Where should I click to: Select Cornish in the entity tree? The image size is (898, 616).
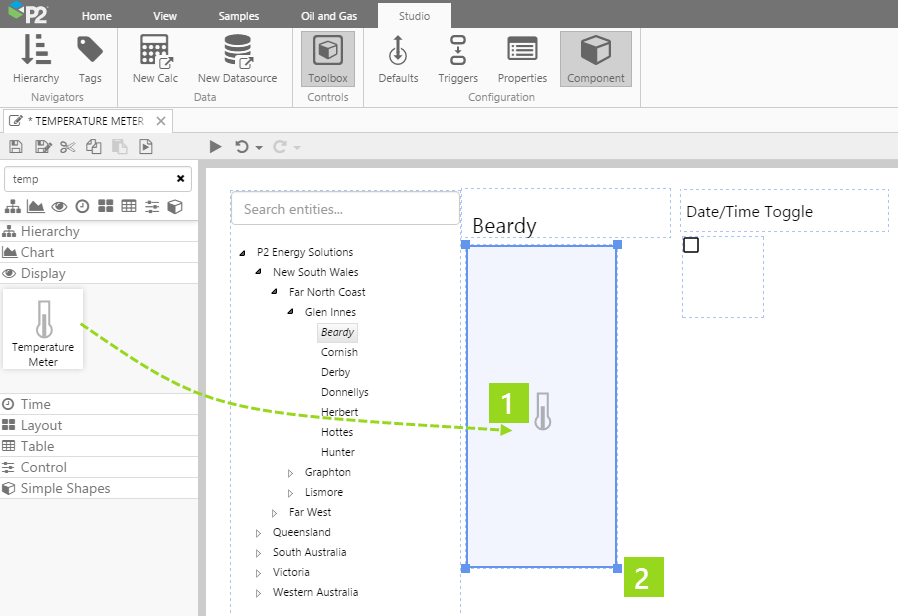click(x=339, y=352)
